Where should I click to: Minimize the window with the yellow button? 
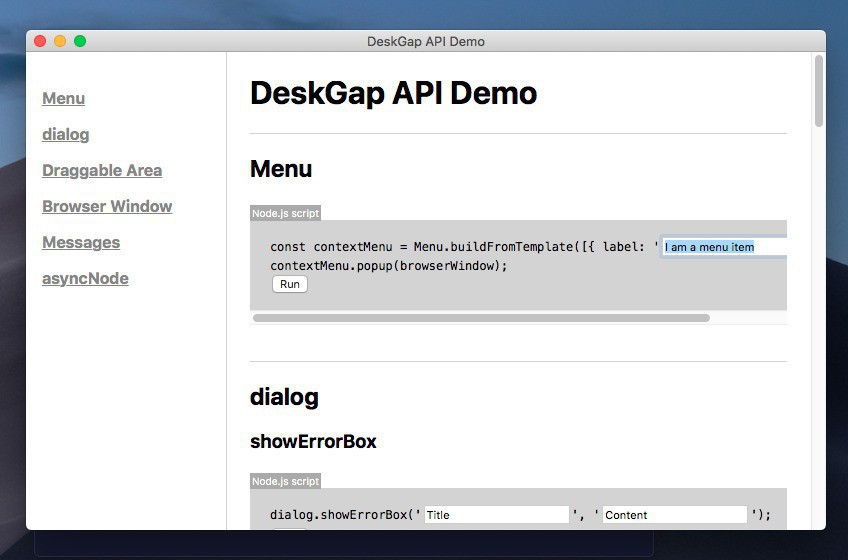click(60, 41)
